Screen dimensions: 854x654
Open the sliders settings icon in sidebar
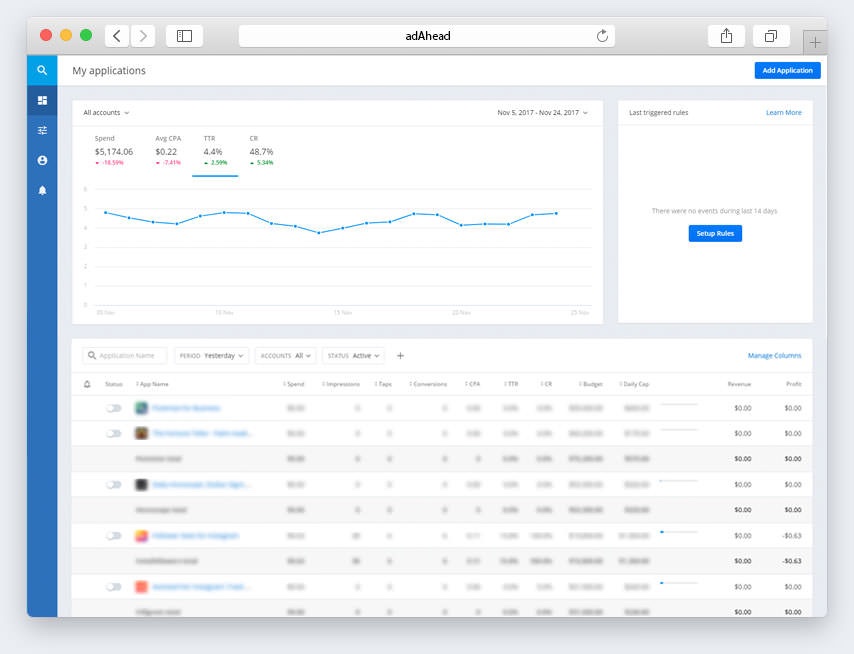pyautogui.click(x=42, y=130)
